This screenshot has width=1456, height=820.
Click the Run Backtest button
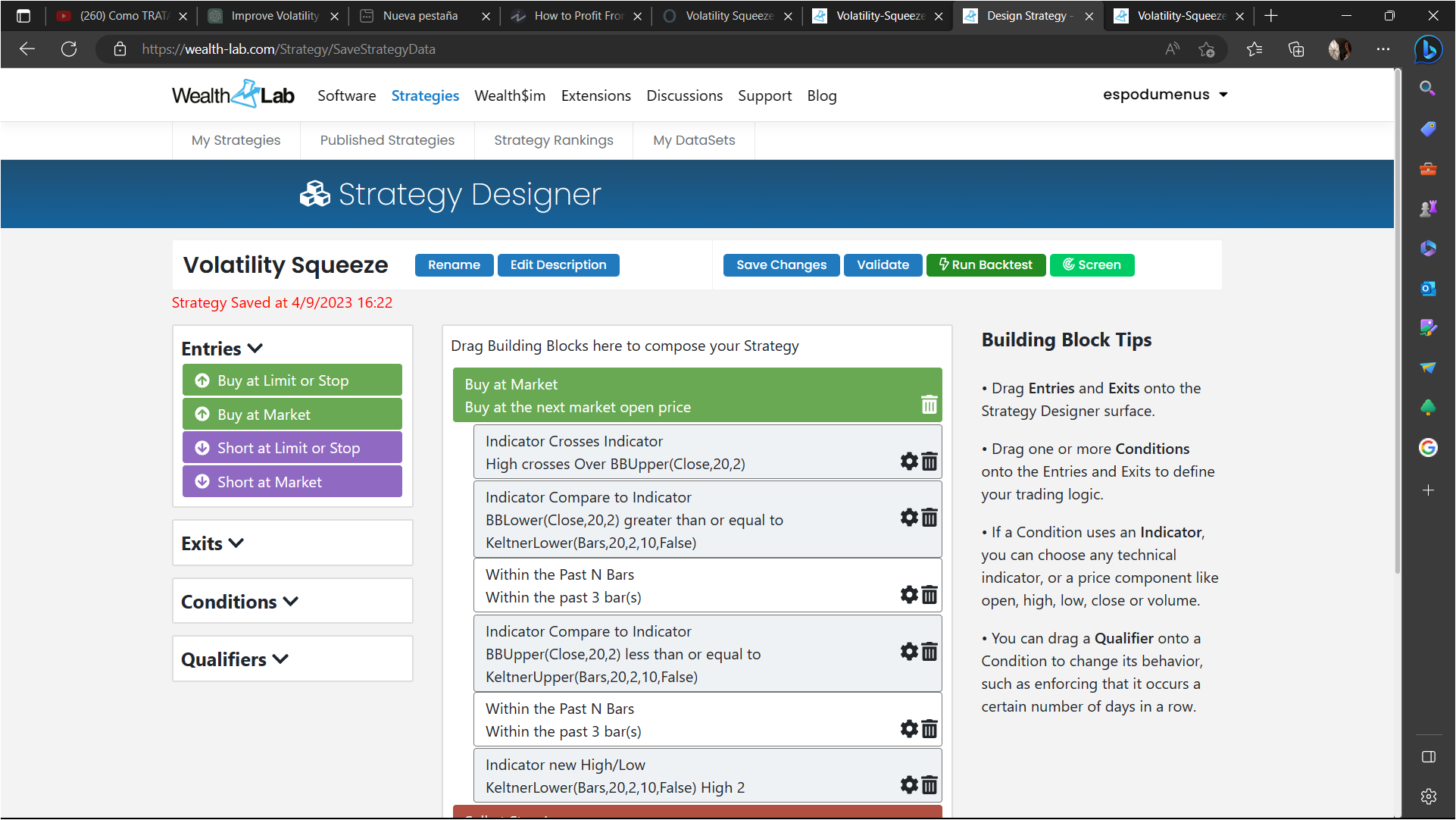point(985,265)
